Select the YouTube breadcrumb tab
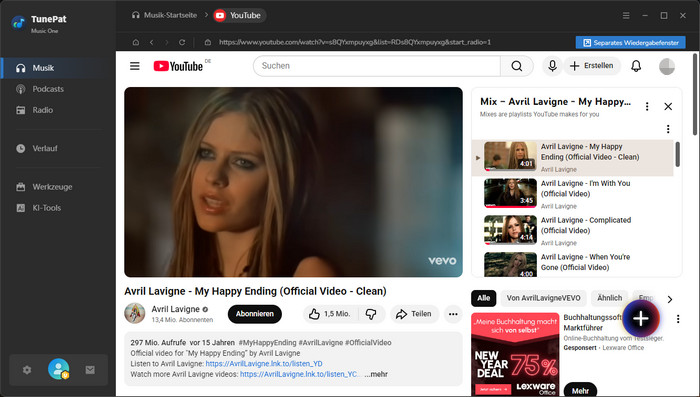The image size is (700, 397). tap(239, 15)
